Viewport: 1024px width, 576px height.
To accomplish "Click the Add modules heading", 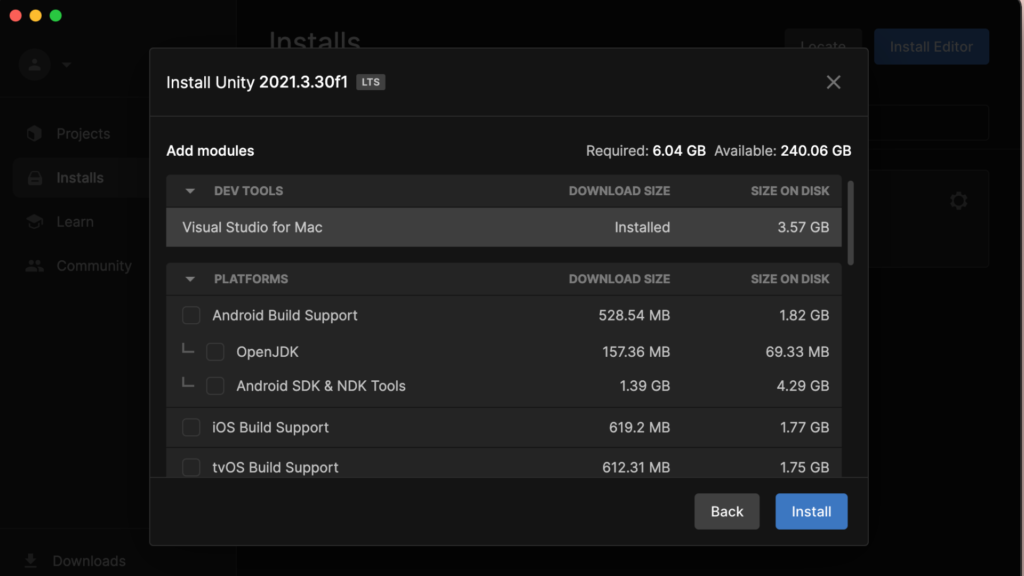I will 210,151.
